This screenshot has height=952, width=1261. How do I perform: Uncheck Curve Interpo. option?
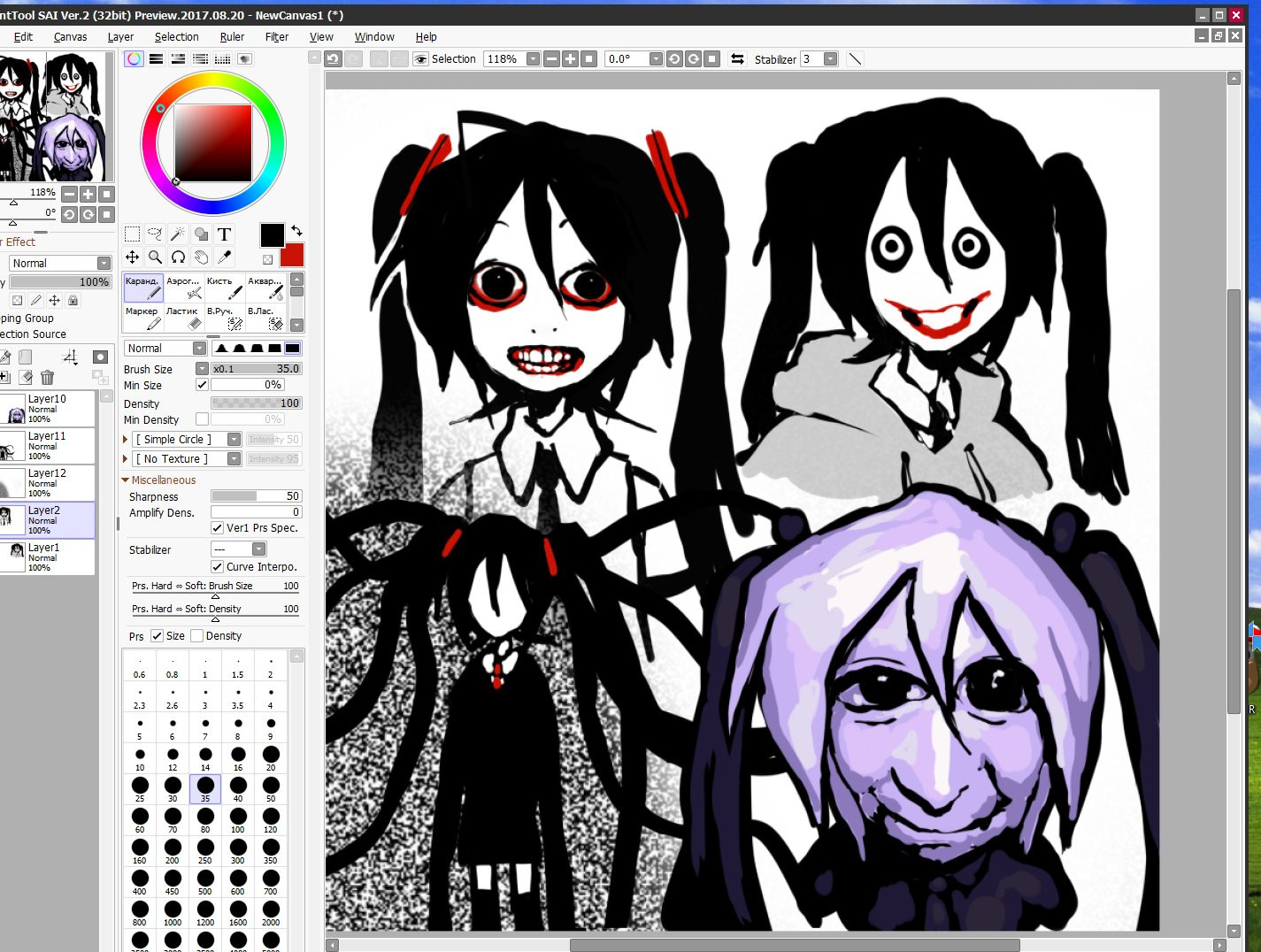click(x=217, y=566)
